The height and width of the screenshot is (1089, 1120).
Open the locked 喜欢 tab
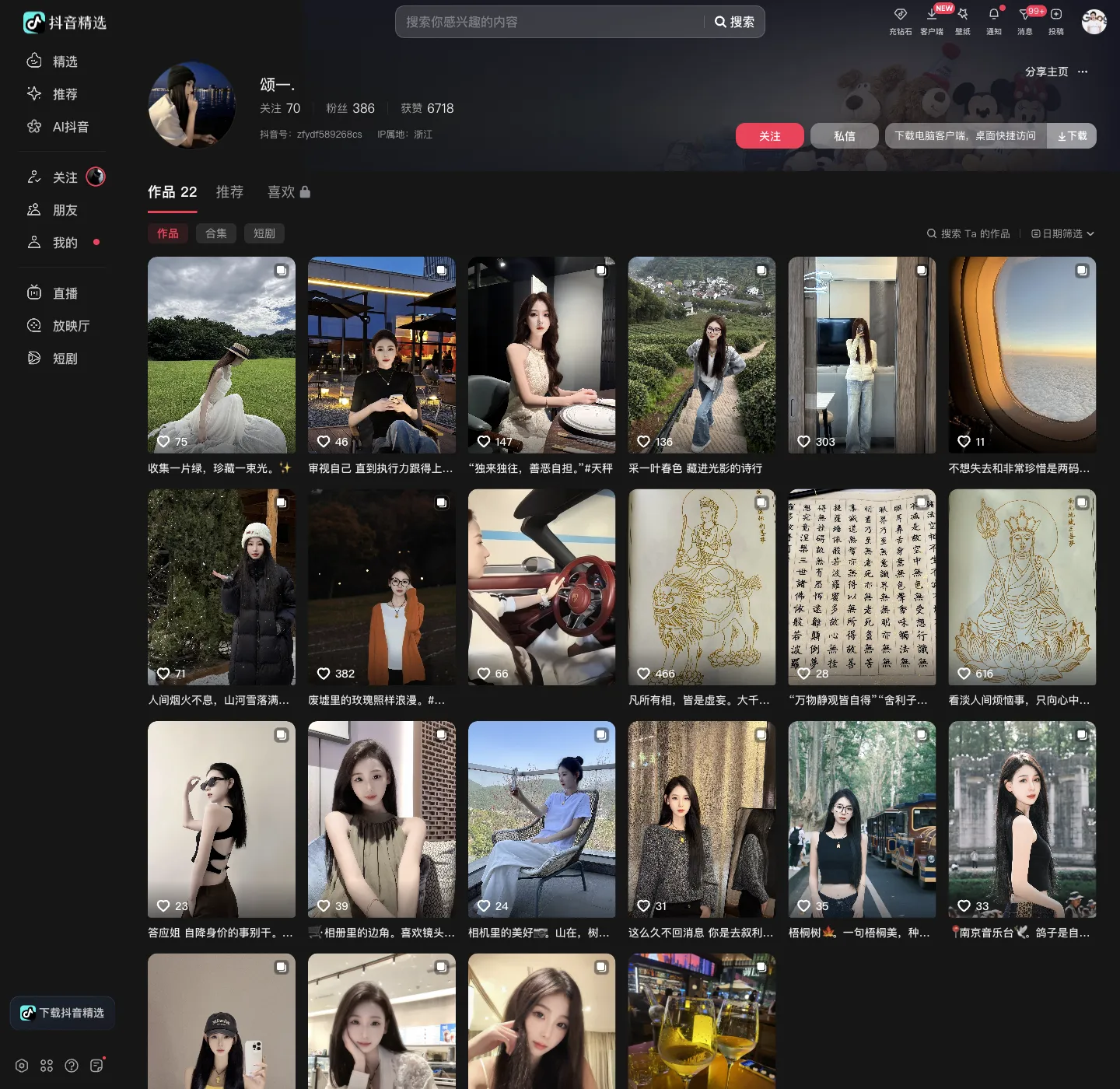(x=289, y=192)
